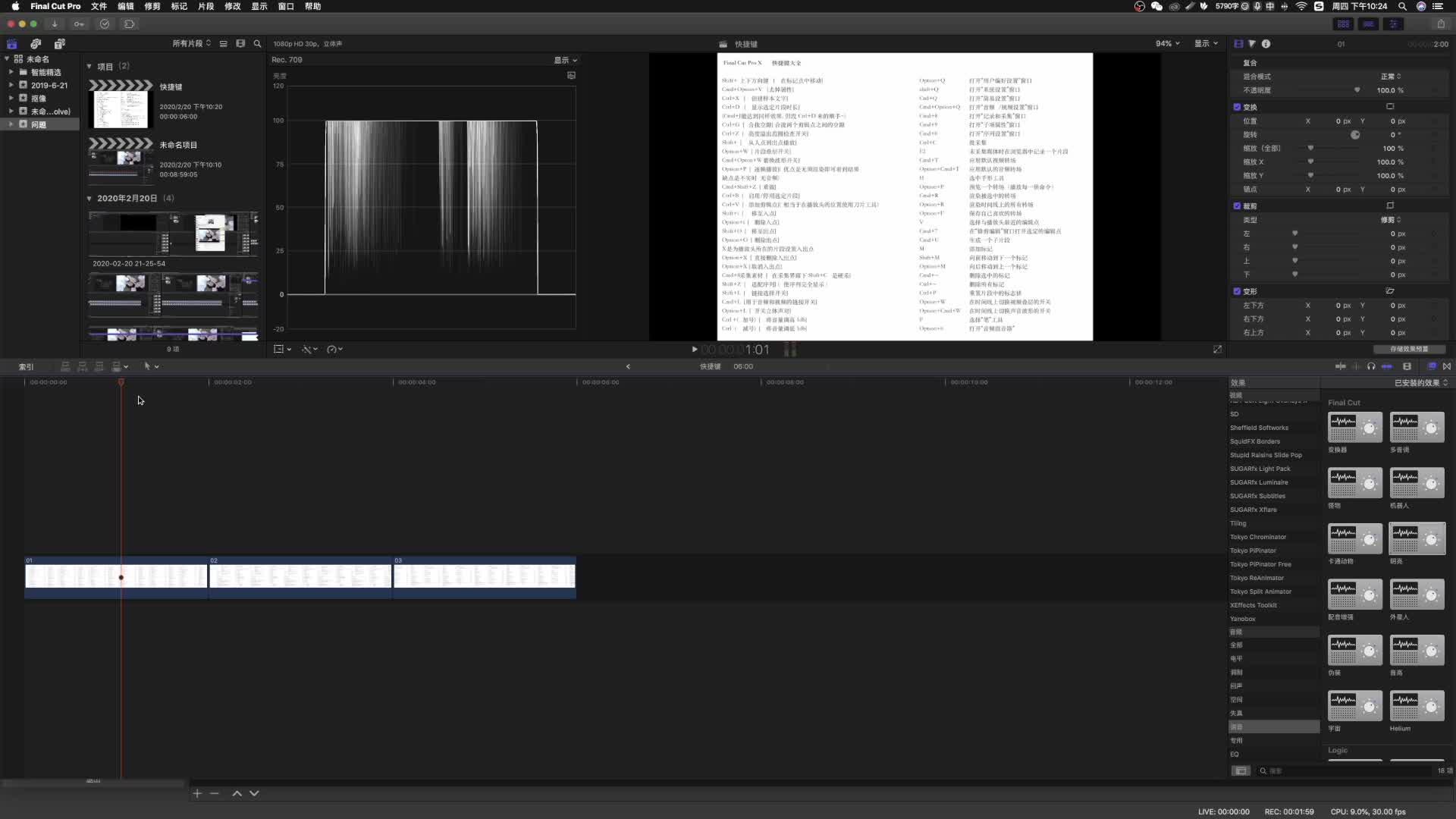Open the 片段 menu

coord(206,6)
